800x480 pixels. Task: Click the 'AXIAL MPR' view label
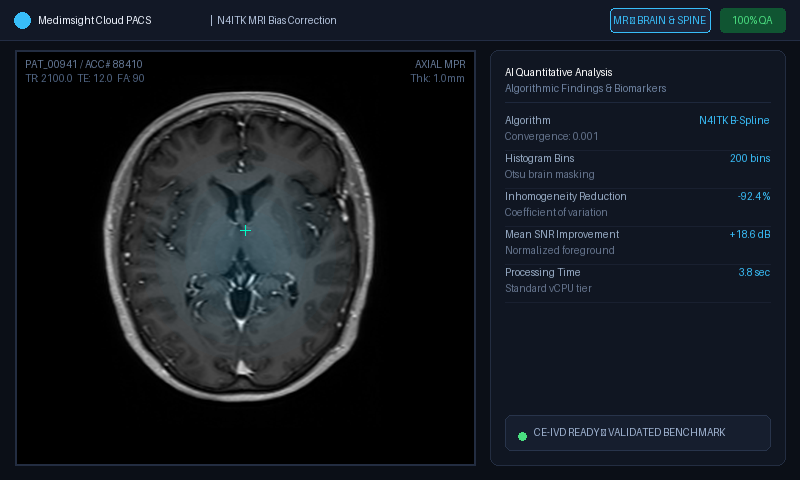click(440, 64)
